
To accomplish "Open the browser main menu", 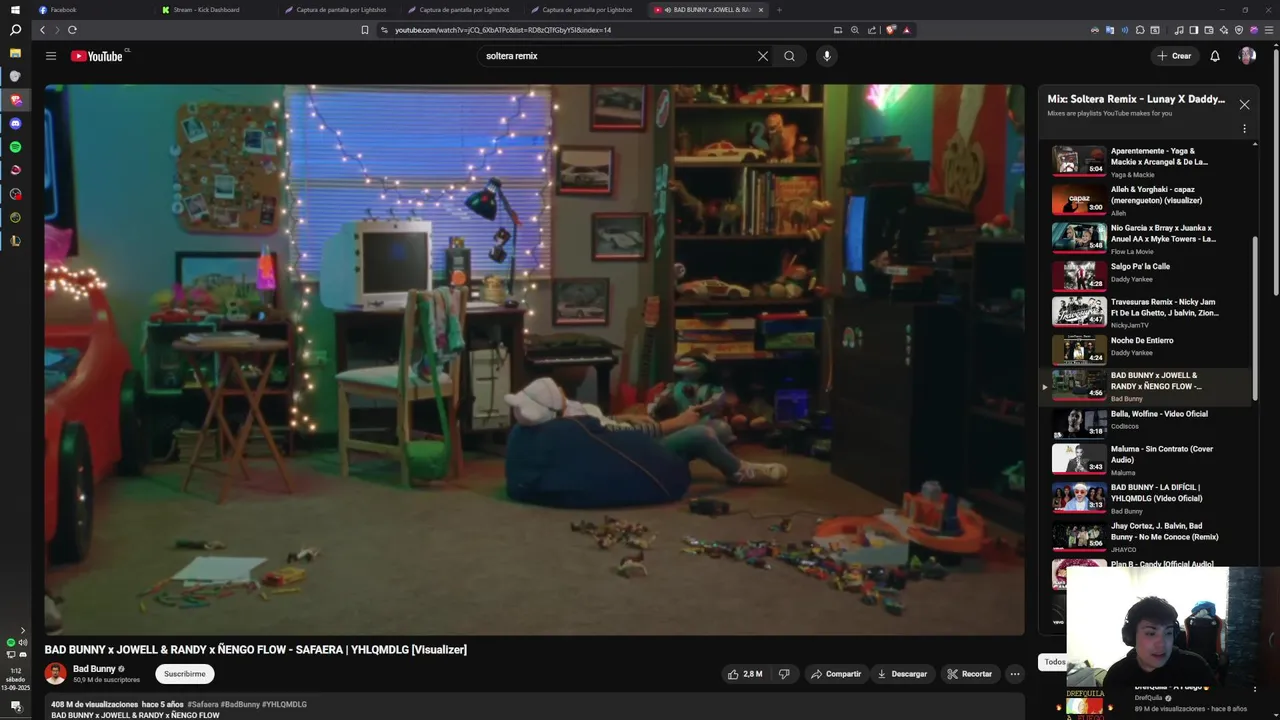I will point(1267,30).
